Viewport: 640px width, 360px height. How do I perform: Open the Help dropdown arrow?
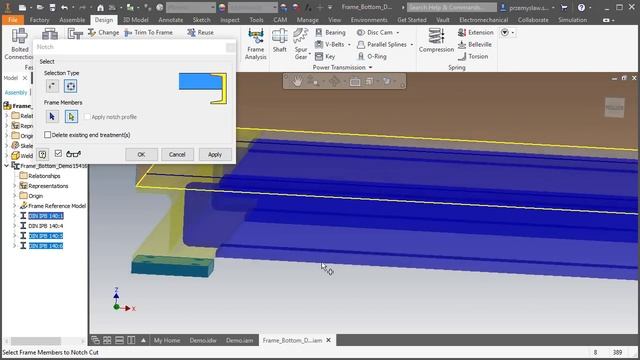click(590, 7)
